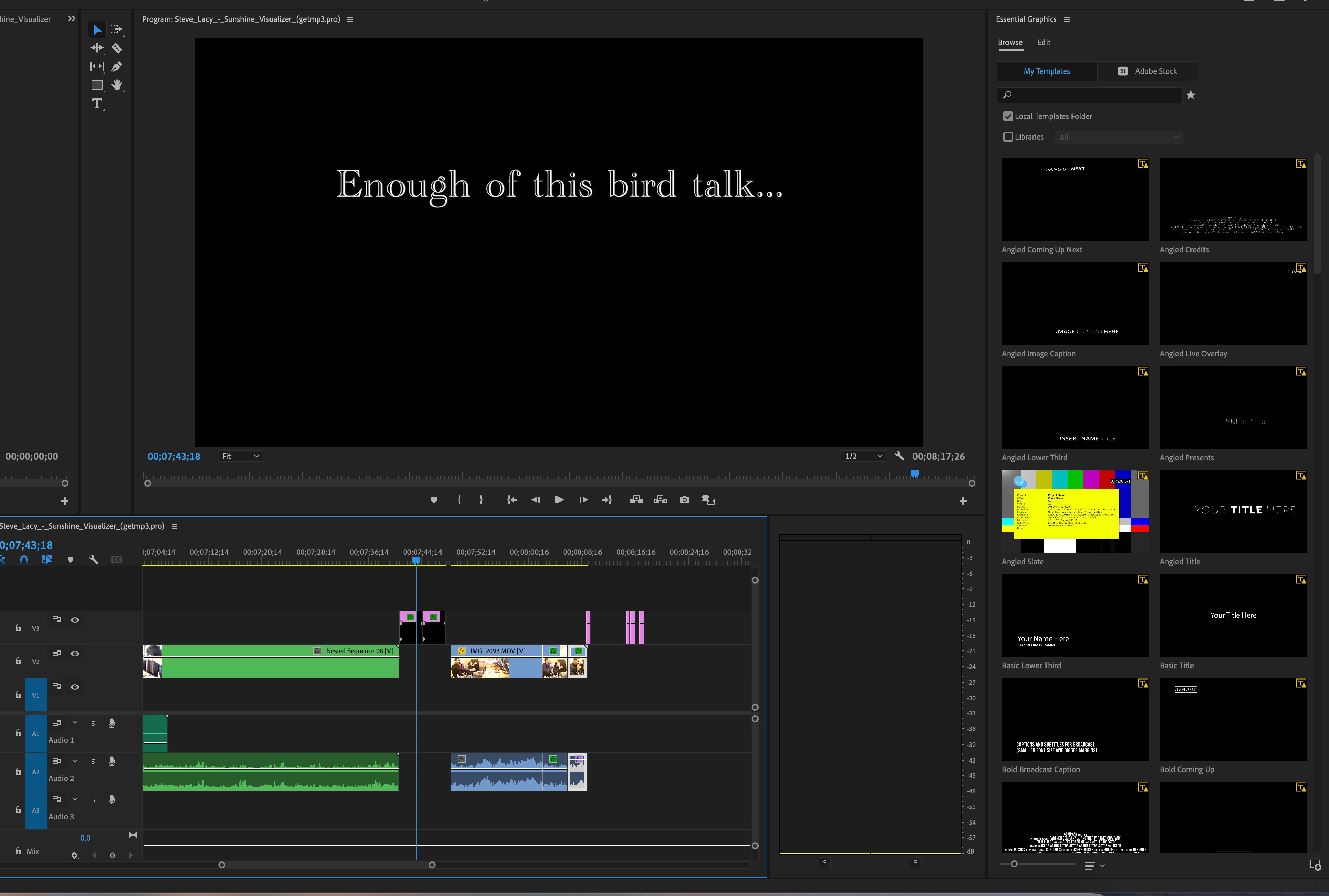Mute the Audio 2 track
This screenshot has width=1329, height=896.
point(75,761)
